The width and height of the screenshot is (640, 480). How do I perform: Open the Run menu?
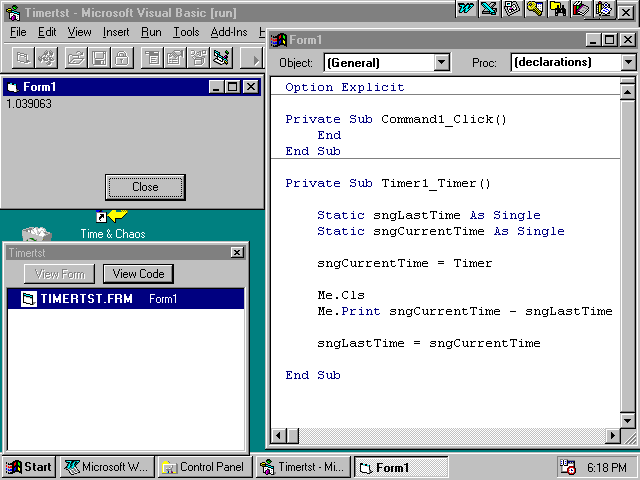(151, 32)
